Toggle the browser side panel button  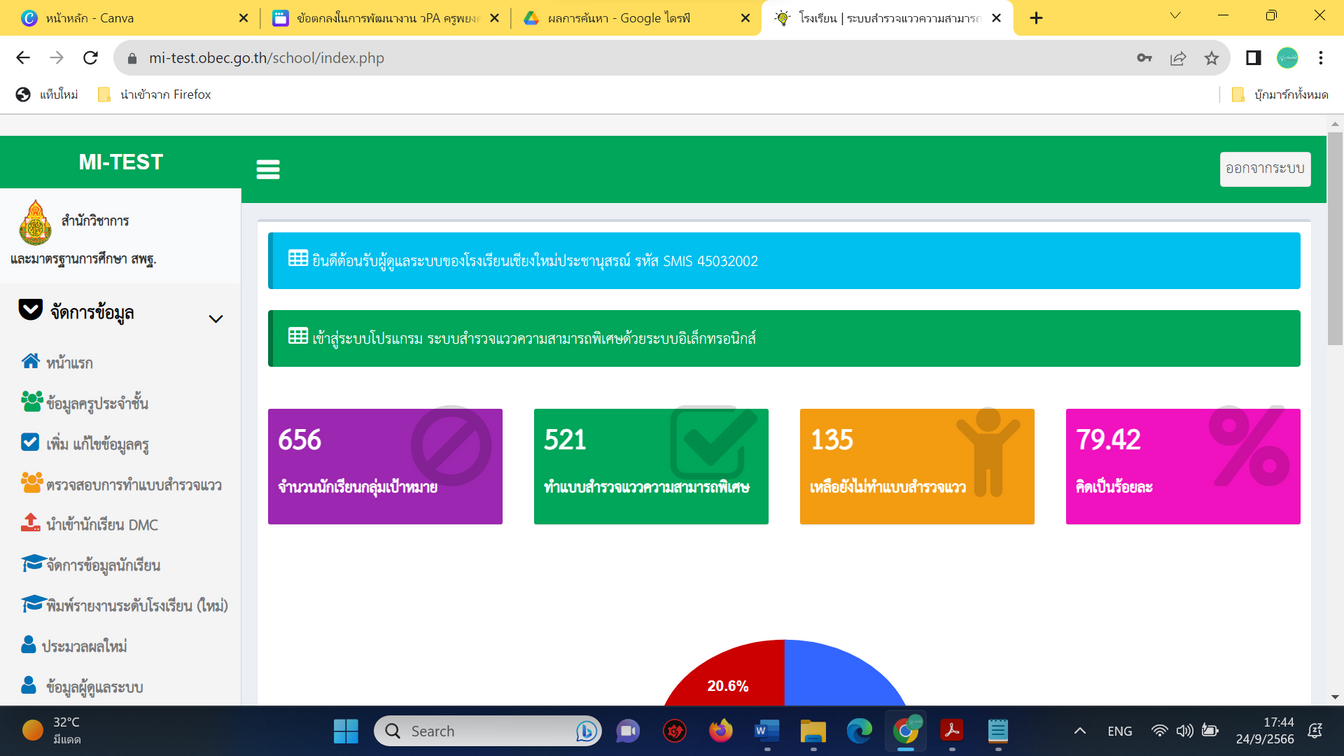tap(1253, 58)
